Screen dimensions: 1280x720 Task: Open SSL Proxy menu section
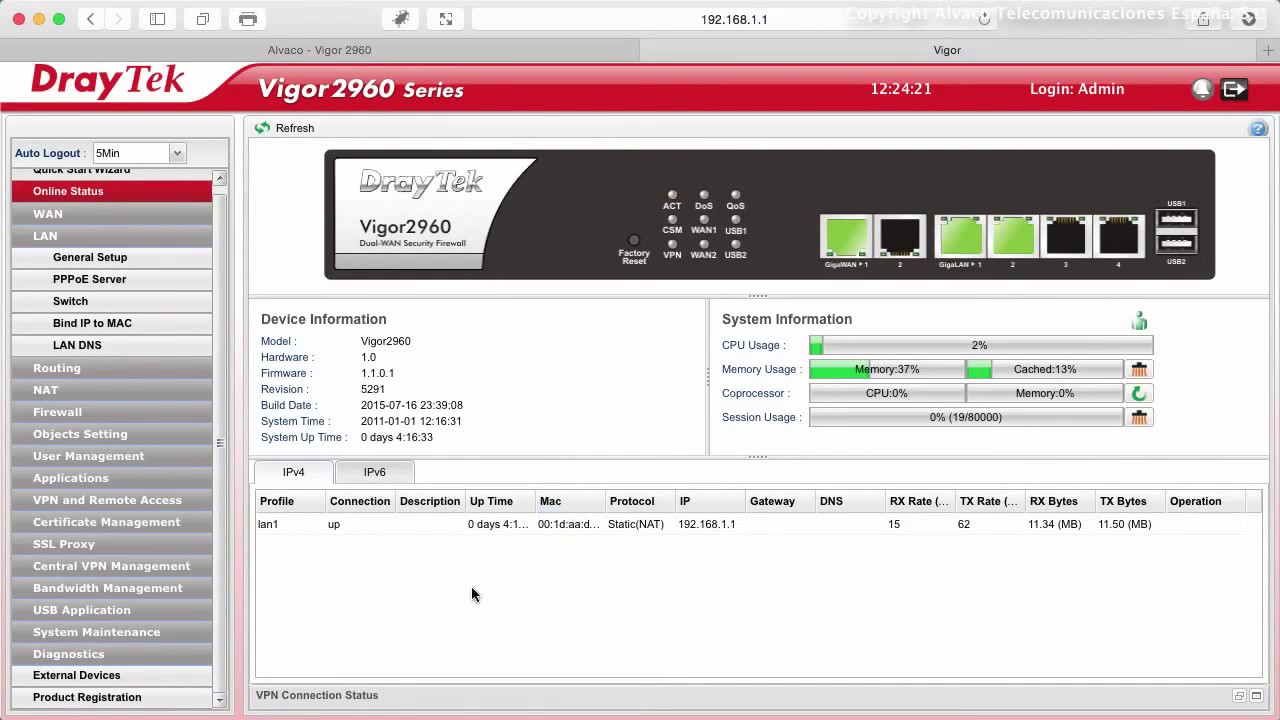(112, 544)
